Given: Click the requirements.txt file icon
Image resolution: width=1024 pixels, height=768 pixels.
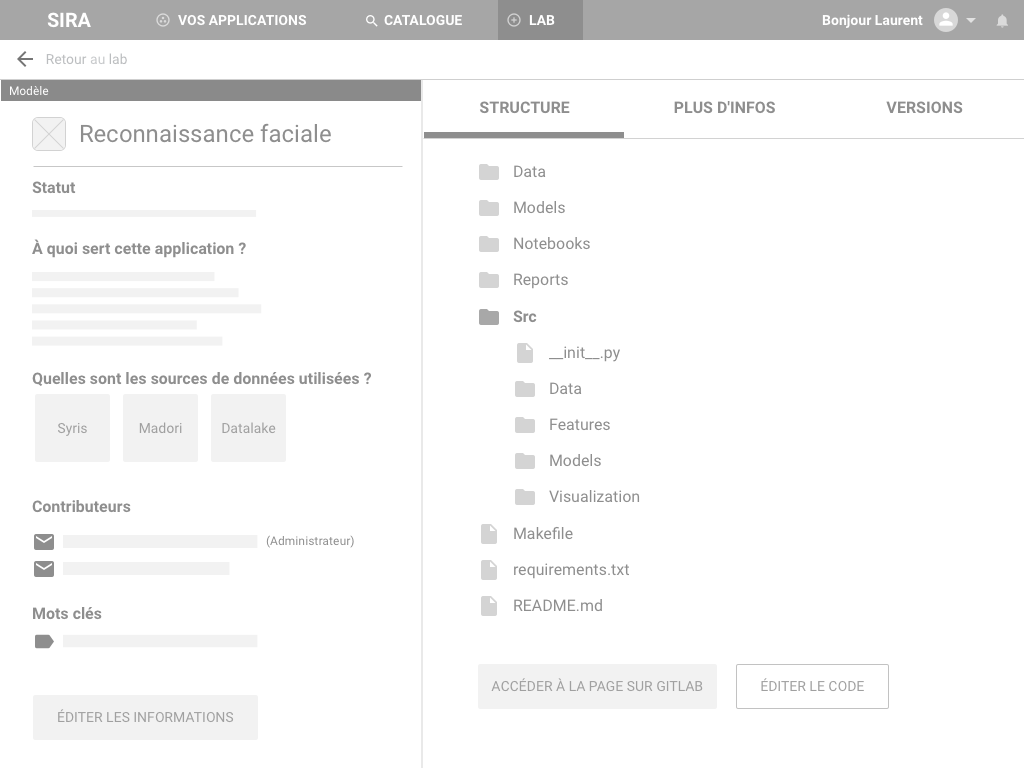Looking at the screenshot, I should [488, 569].
